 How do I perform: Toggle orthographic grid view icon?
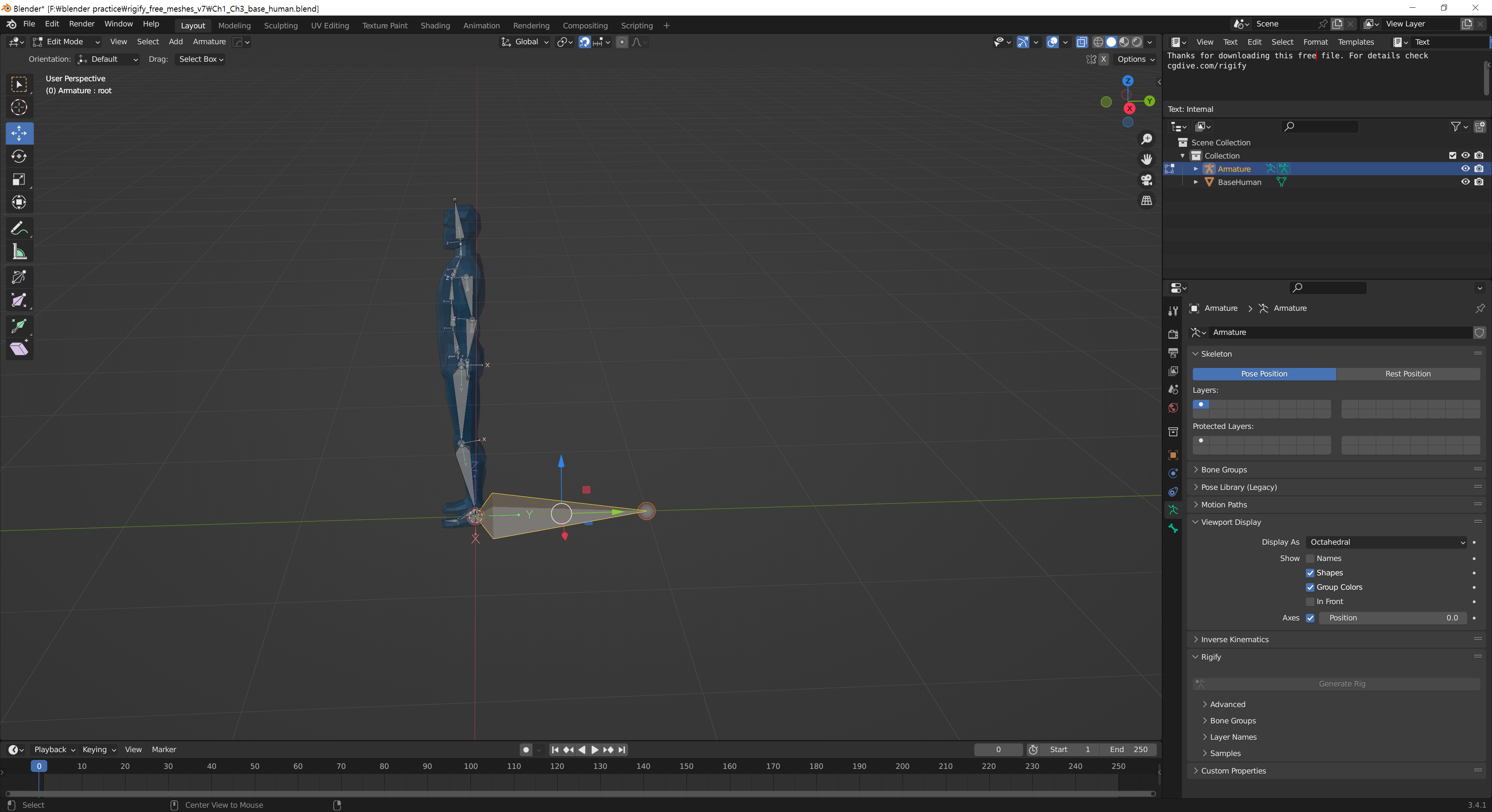(x=1146, y=201)
